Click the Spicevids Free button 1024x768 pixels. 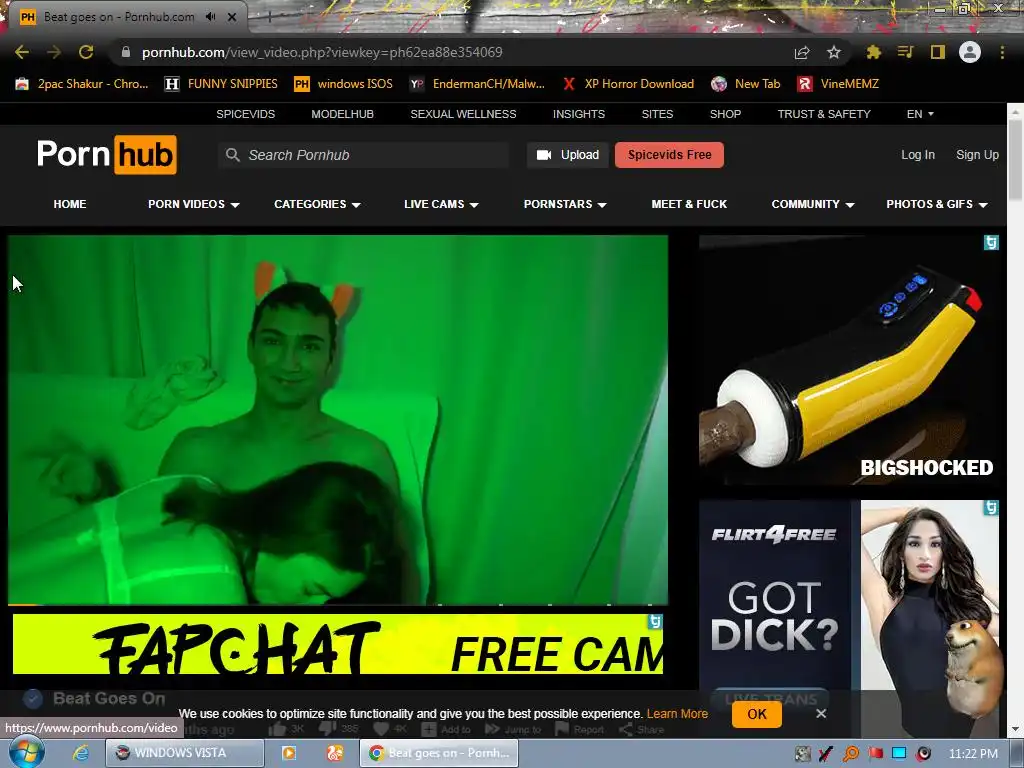coord(669,155)
